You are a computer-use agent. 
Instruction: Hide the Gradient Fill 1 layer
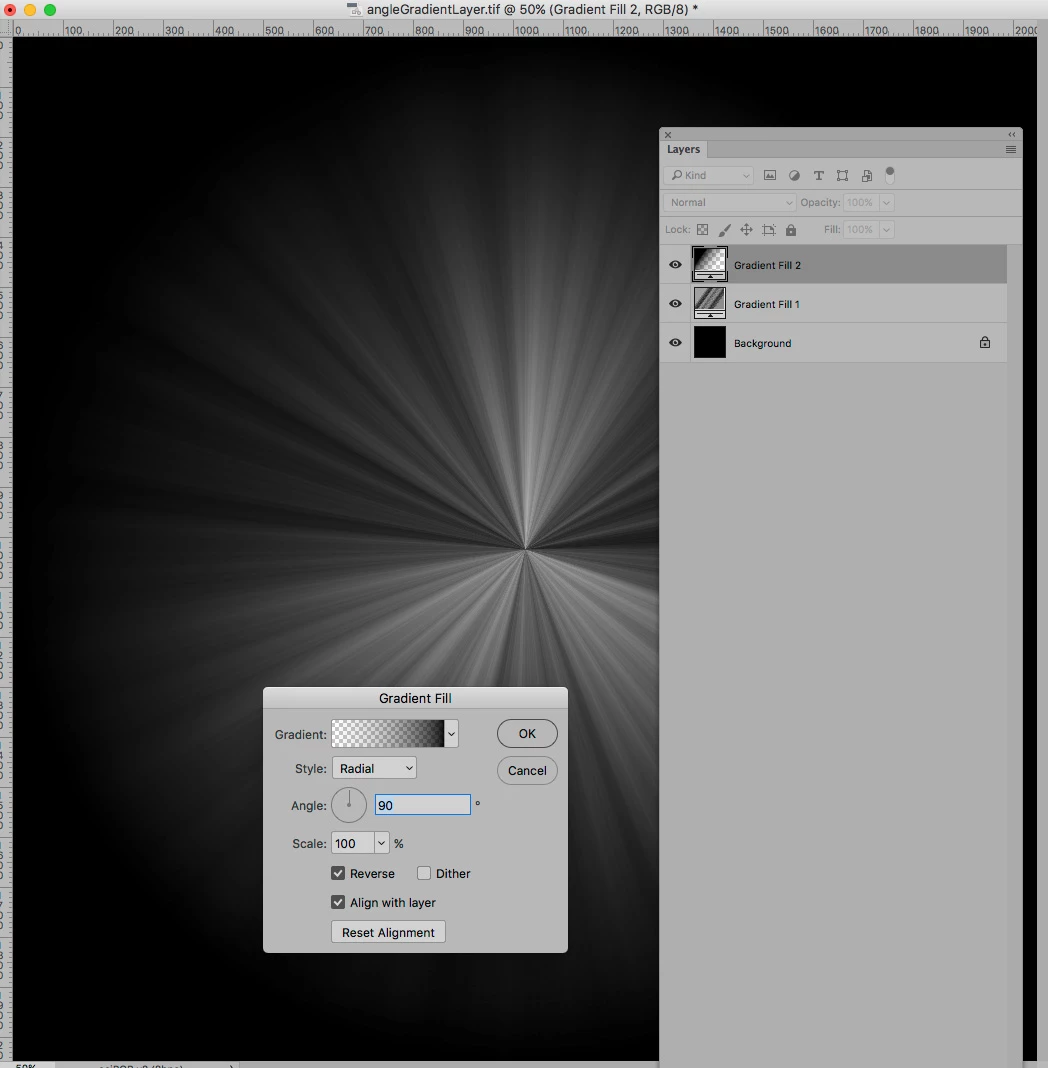(x=675, y=303)
